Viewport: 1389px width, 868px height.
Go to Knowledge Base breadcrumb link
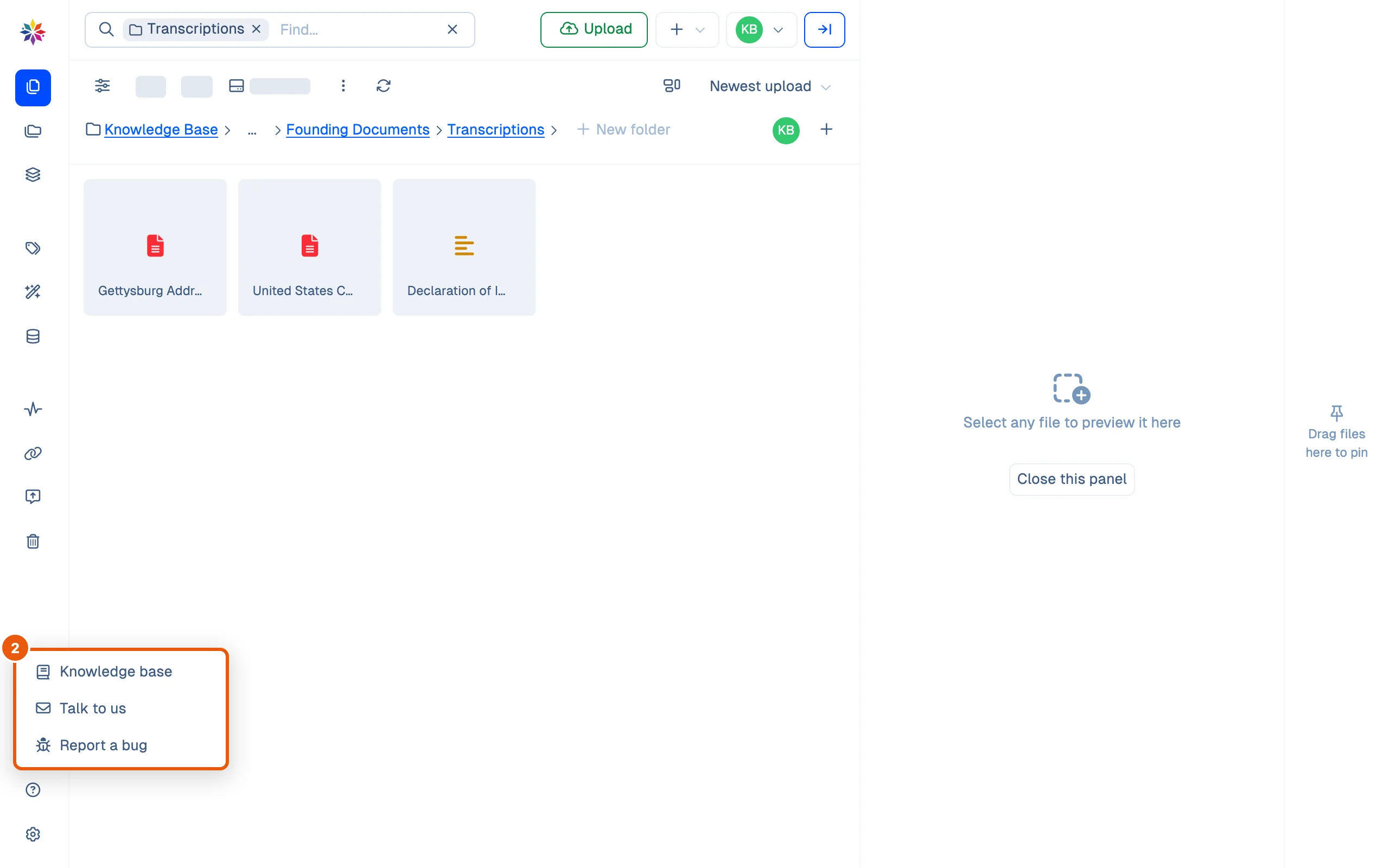click(x=161, y=130)
